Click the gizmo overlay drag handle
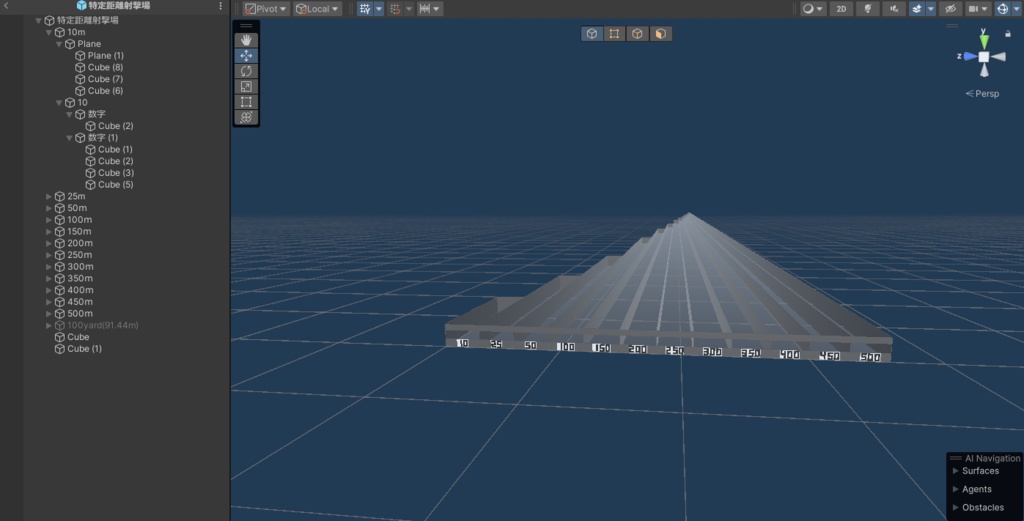This screenshot has width=1024, height=521. coord(952,26)
